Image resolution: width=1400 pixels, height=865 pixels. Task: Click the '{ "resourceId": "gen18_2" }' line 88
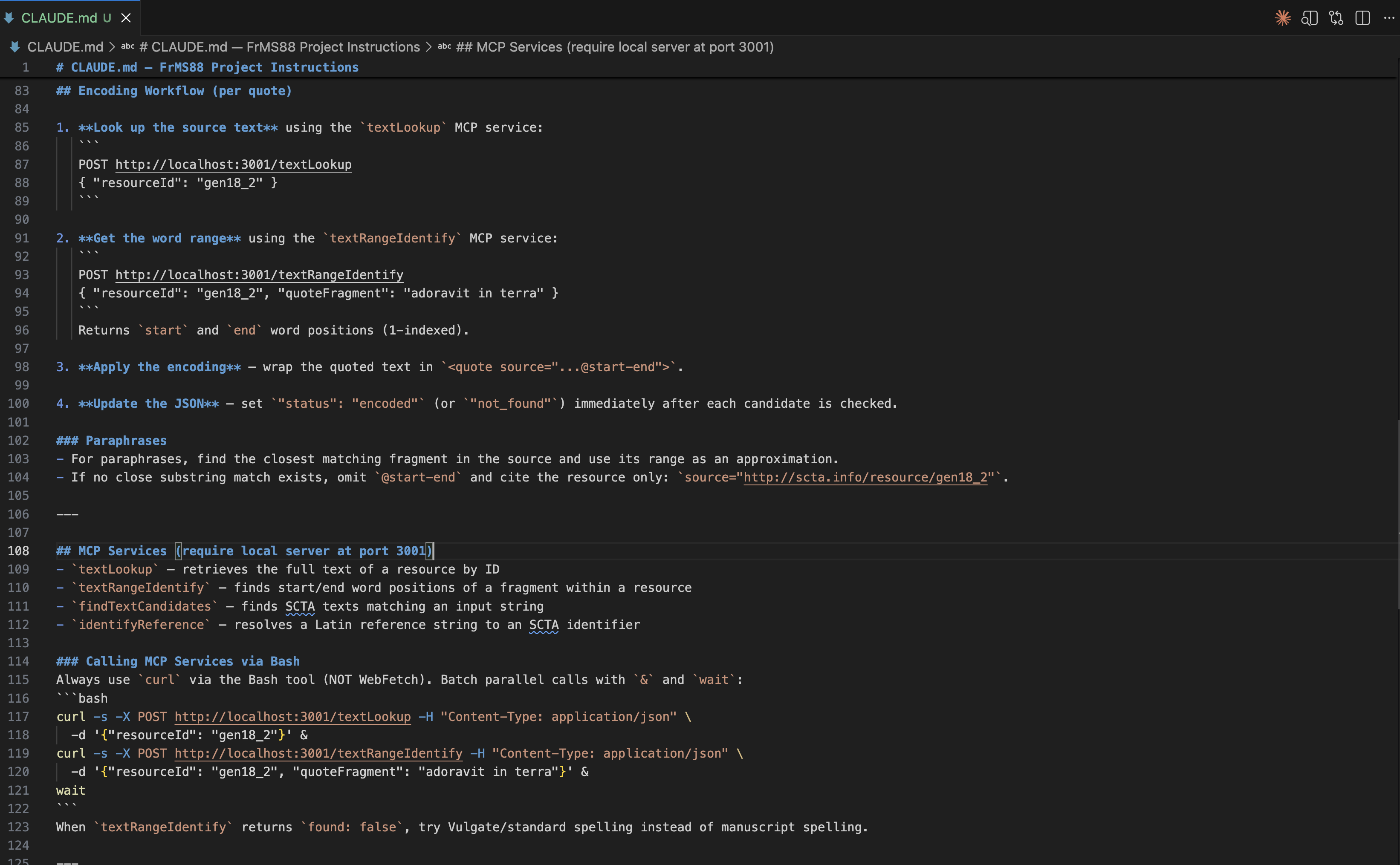178,183
